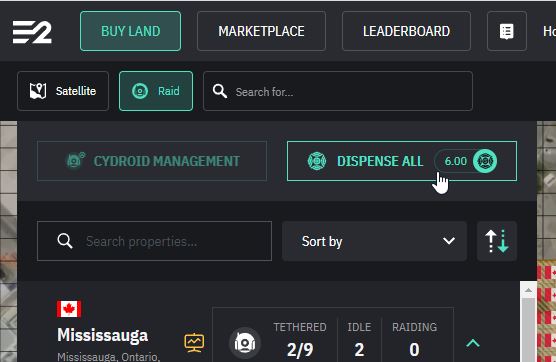
Task: Click the Search properties input field
Action: [x=154, y=241]
